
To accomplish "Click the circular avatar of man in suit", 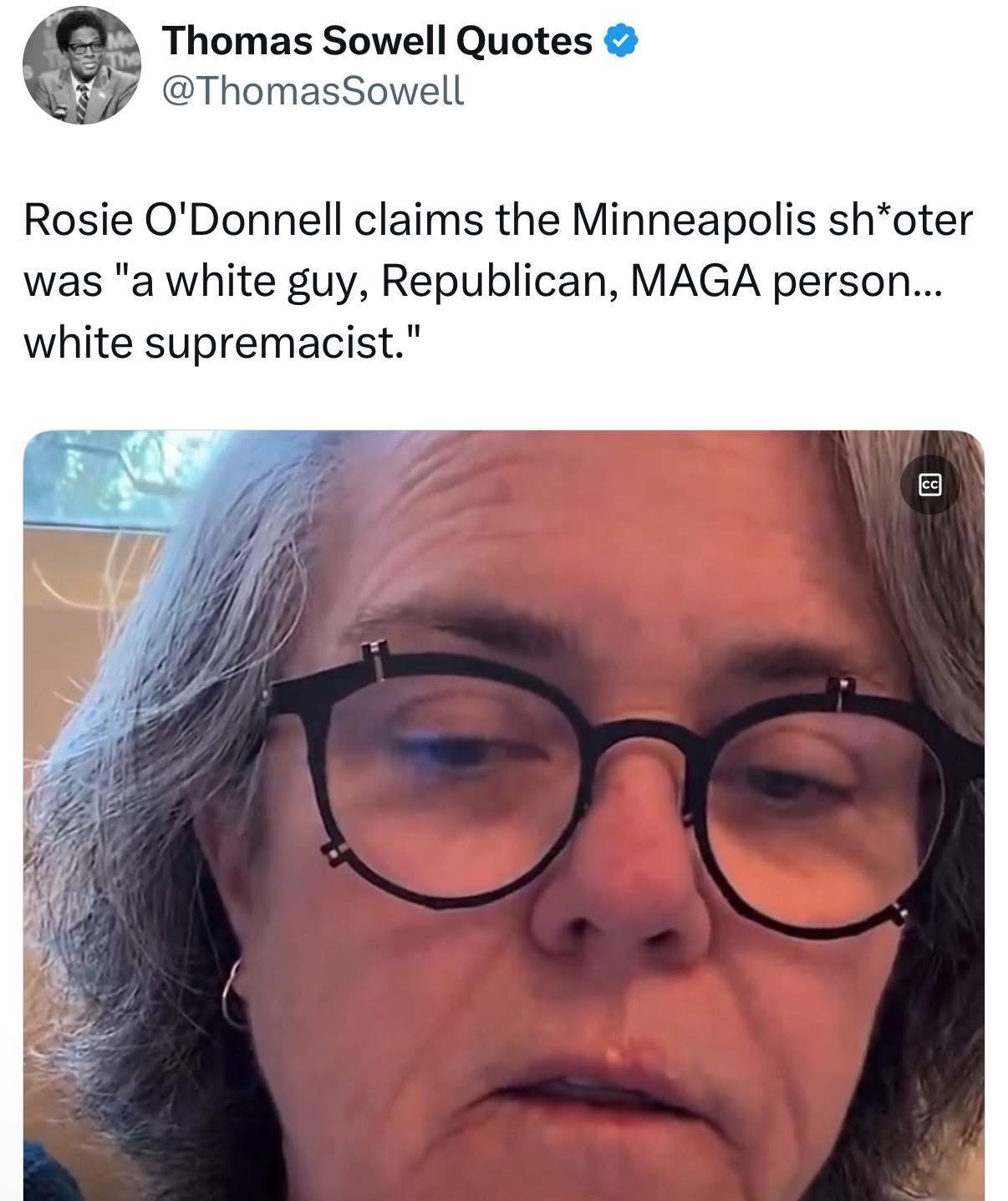I will [80, 68].
